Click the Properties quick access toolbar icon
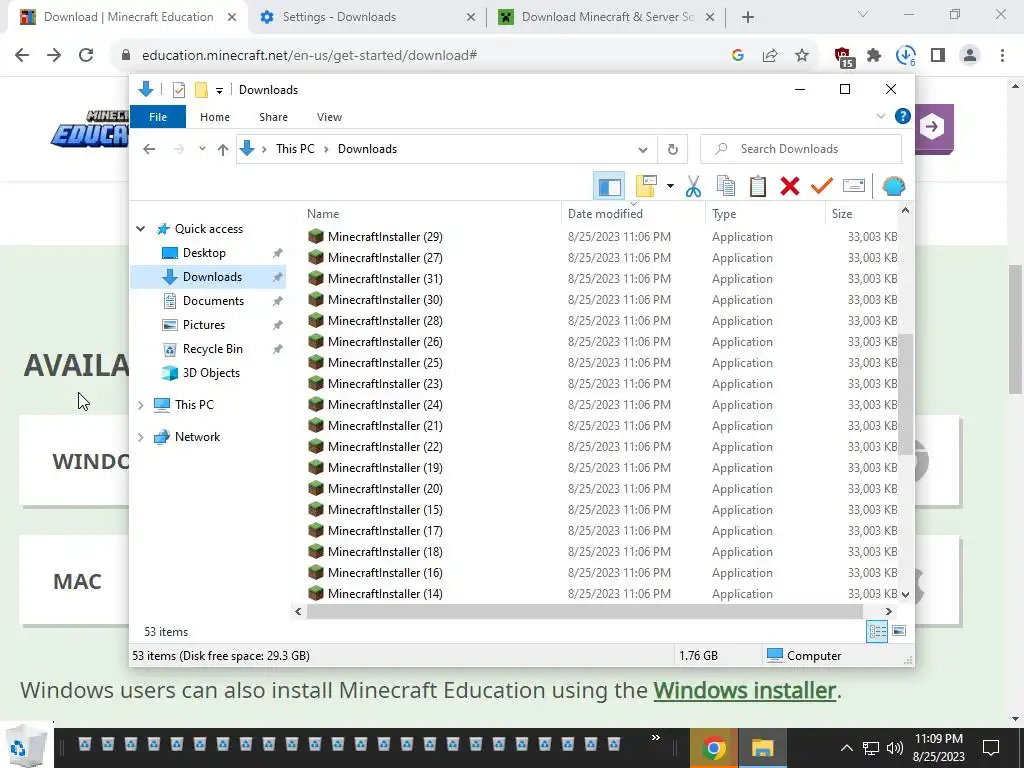 tap(179, 90)
